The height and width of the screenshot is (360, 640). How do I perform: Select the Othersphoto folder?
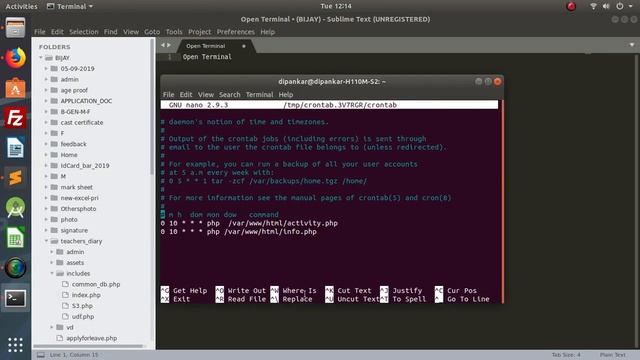[x=78, y=209]
